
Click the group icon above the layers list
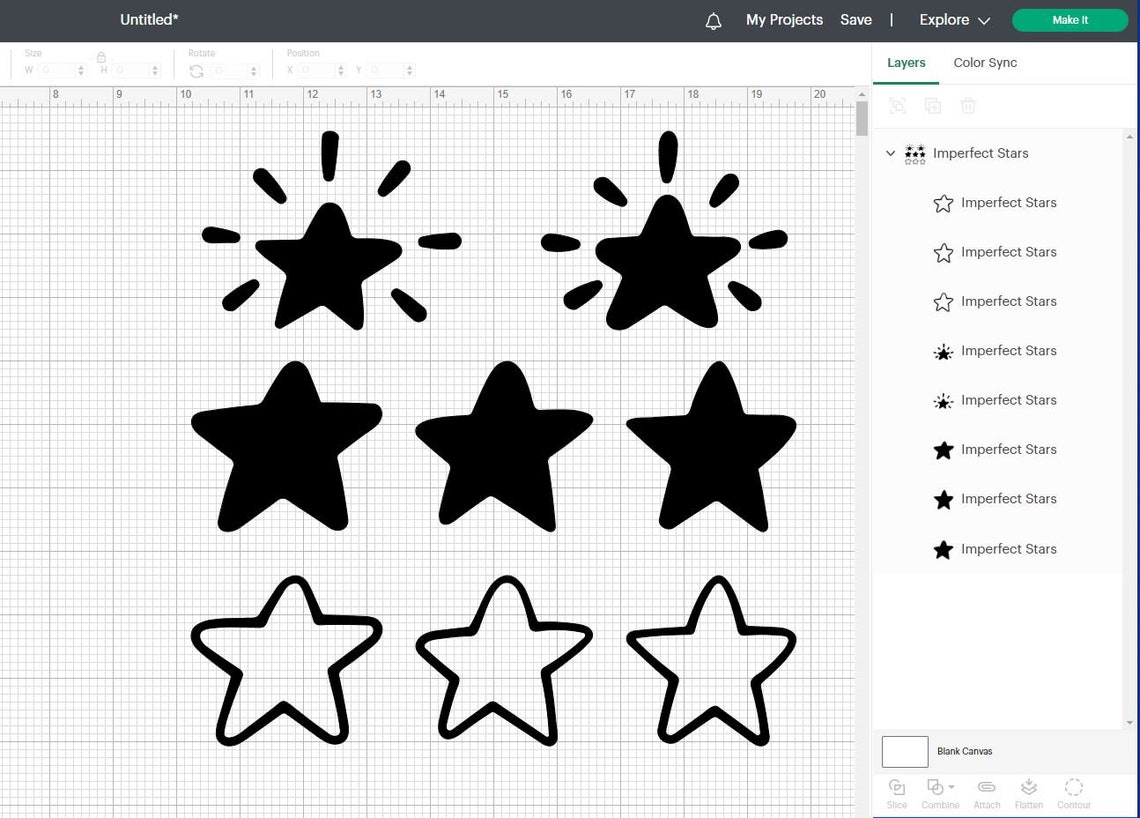(897, 105)
